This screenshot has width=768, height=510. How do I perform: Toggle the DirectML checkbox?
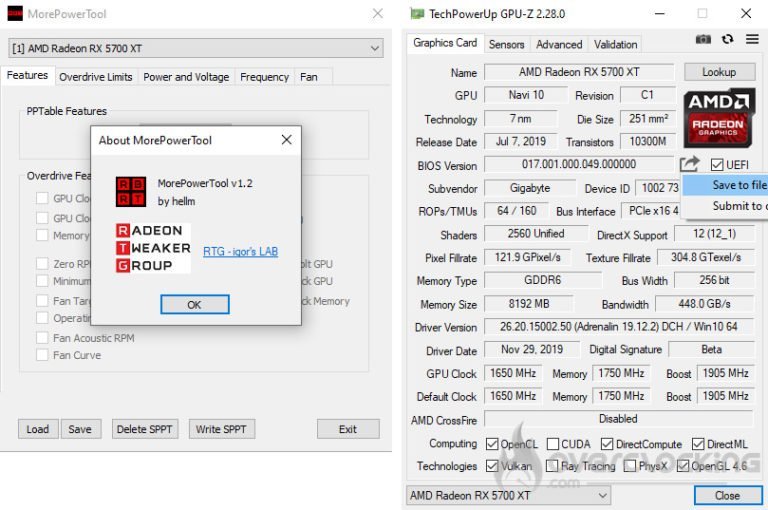click(x=698, y=444)
